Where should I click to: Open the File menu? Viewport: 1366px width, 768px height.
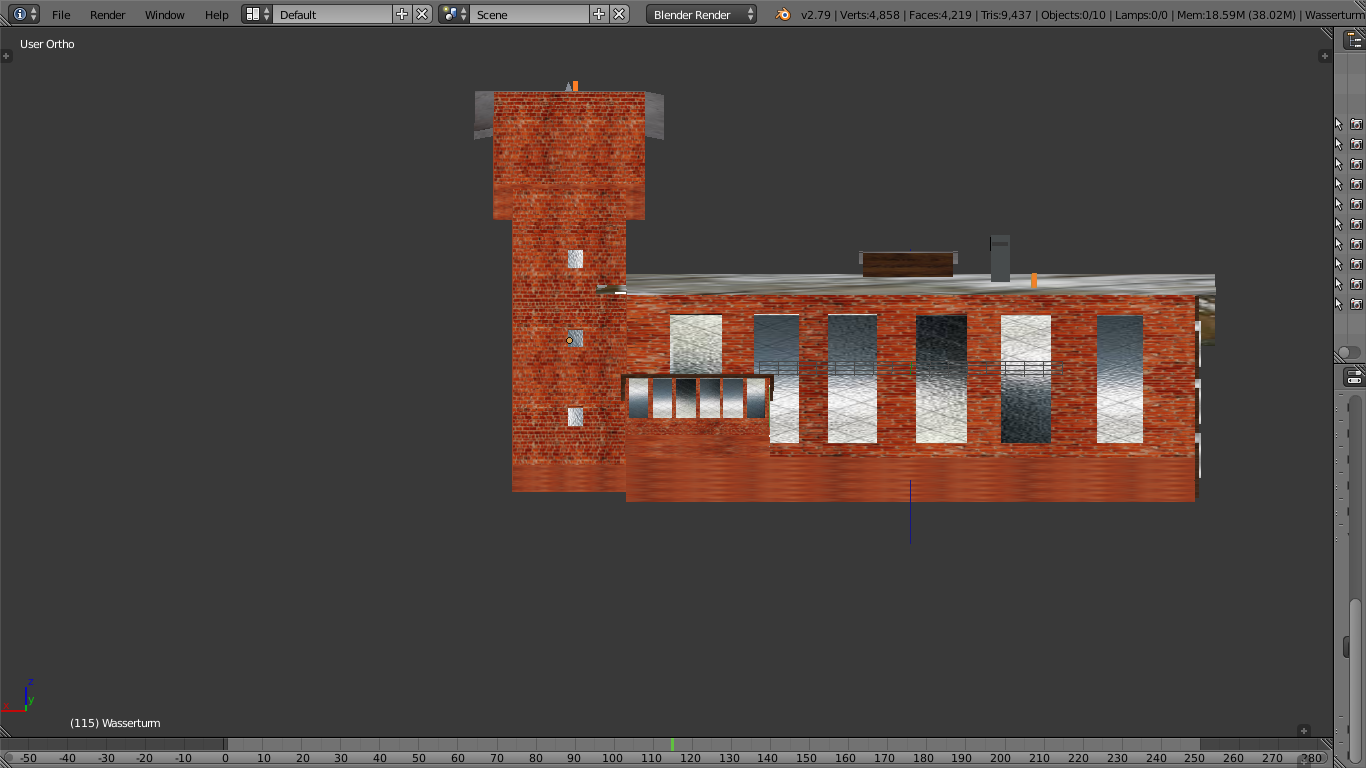61,14
